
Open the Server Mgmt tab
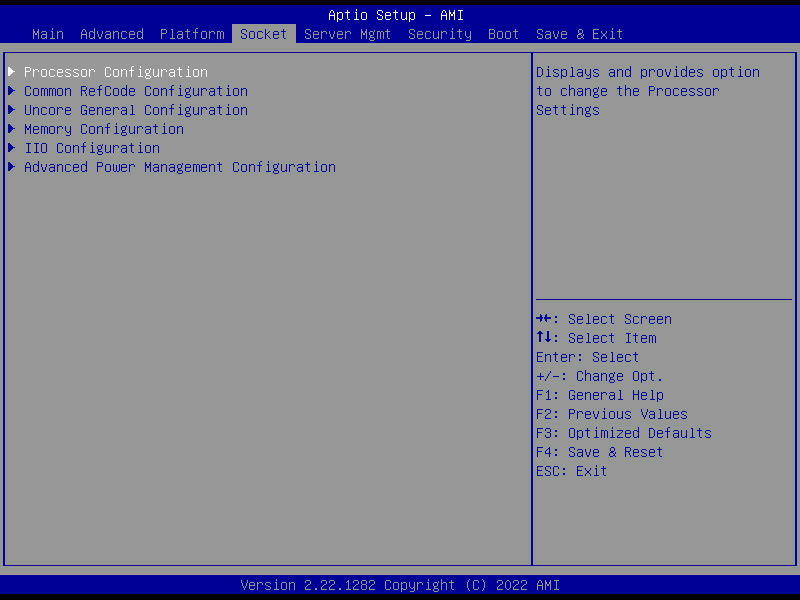pos(347,34)
